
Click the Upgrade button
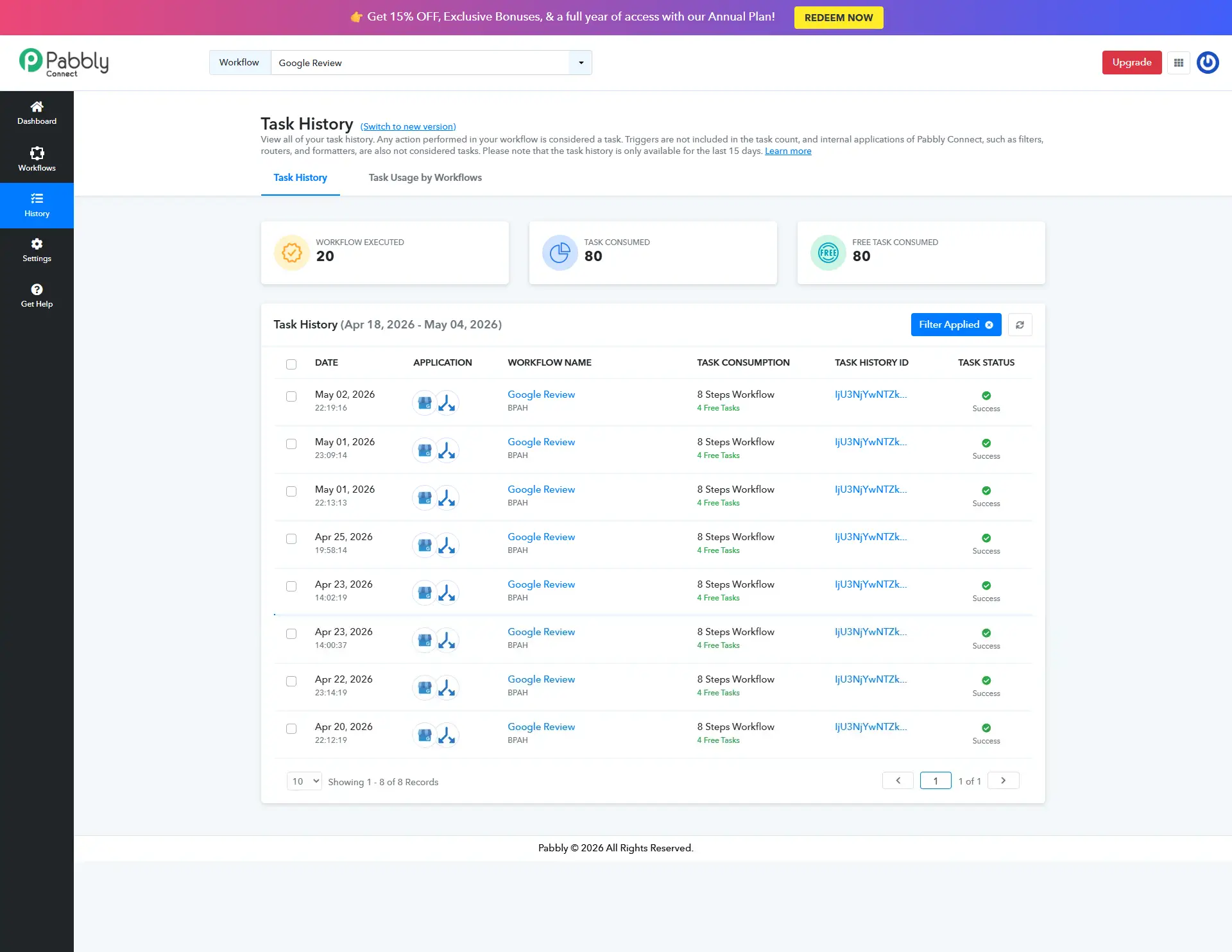pyautogui.click(x=1132, y=62)
